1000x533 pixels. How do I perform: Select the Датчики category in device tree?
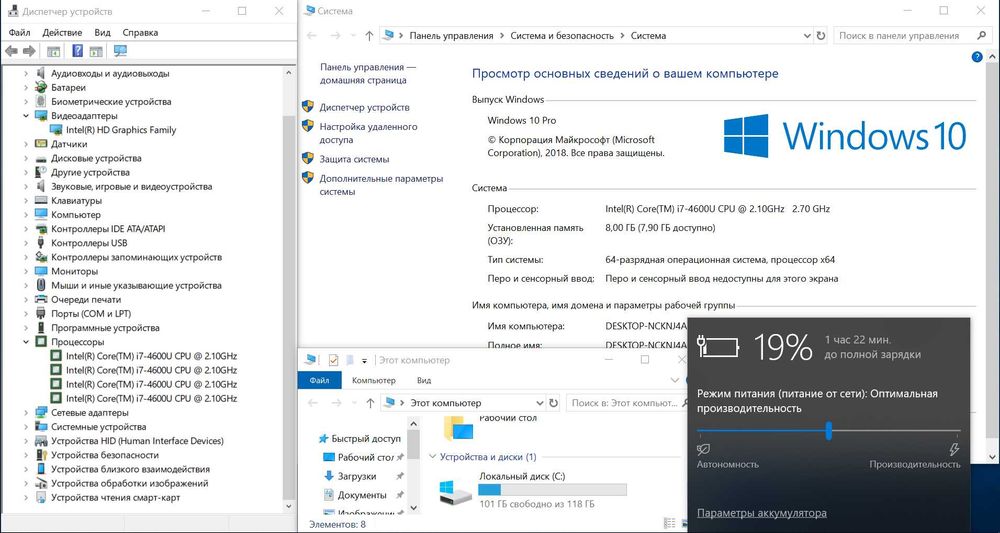click(x=69, y=144)
